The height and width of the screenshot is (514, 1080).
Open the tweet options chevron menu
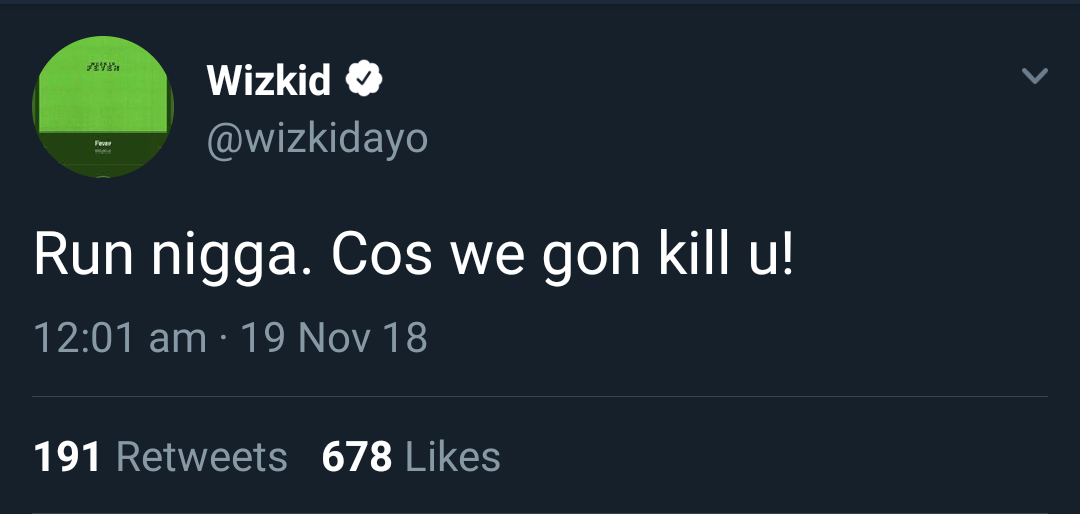point(1034,76)
